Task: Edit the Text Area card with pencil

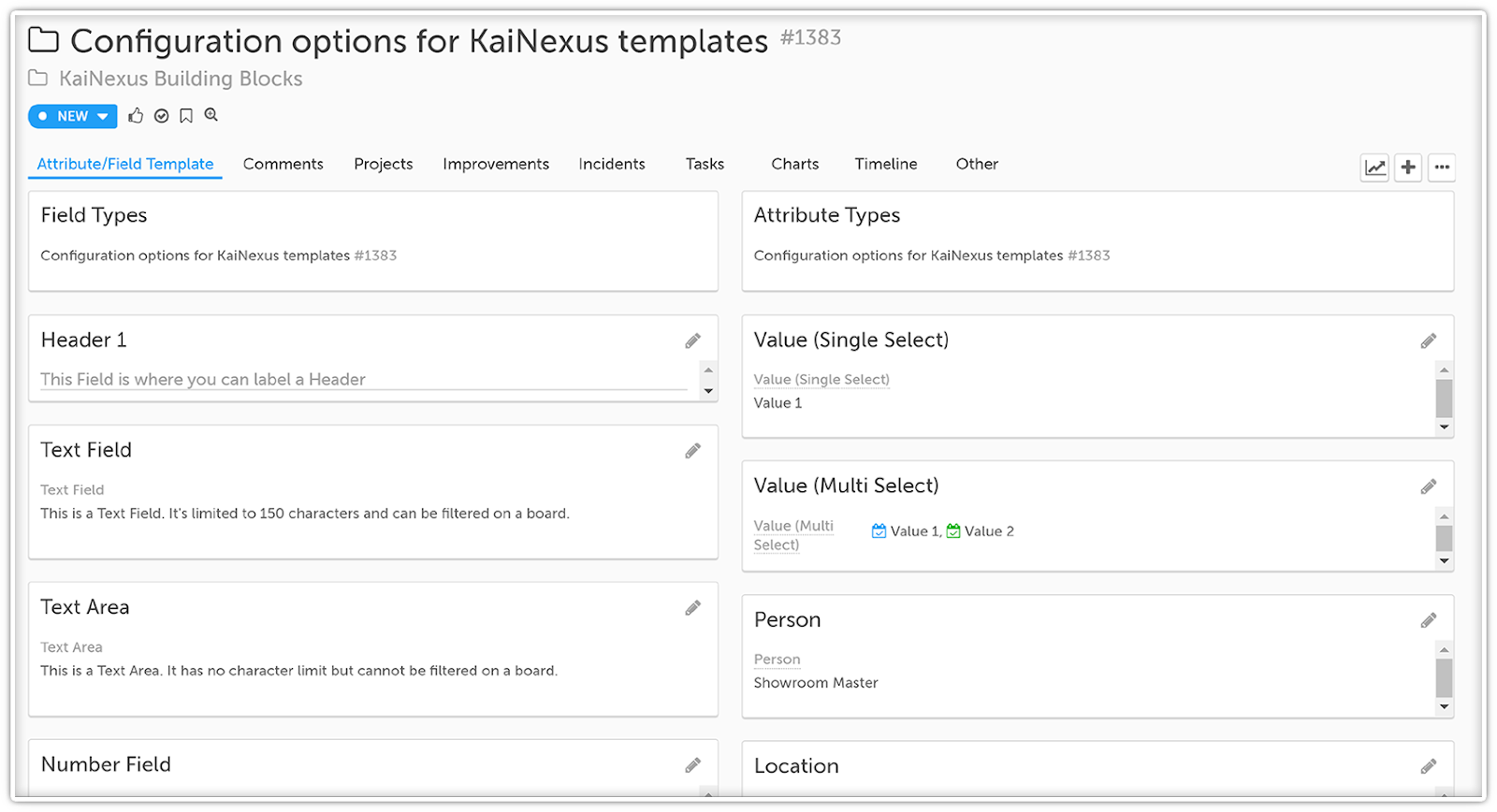Action: coord(692,608)
